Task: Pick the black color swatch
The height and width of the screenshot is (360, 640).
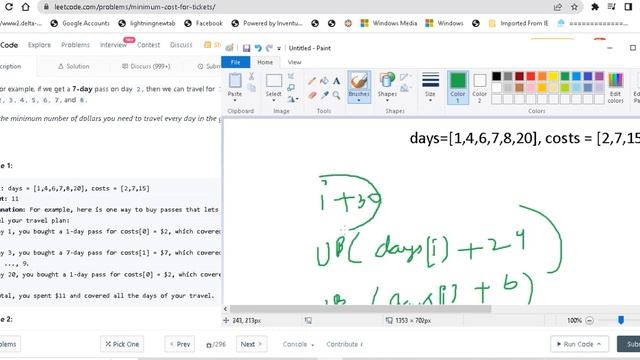Action: [496, 76]
